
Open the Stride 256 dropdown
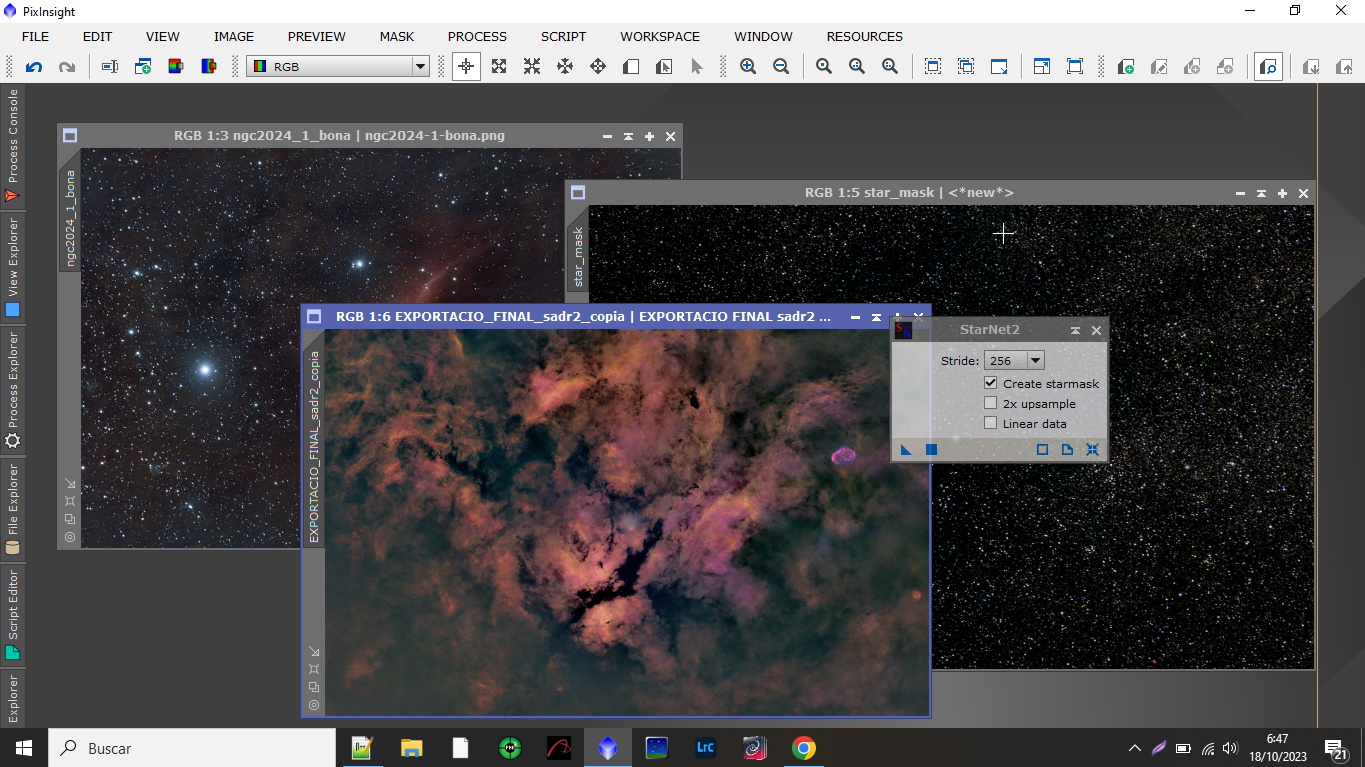coord(1014,361)
